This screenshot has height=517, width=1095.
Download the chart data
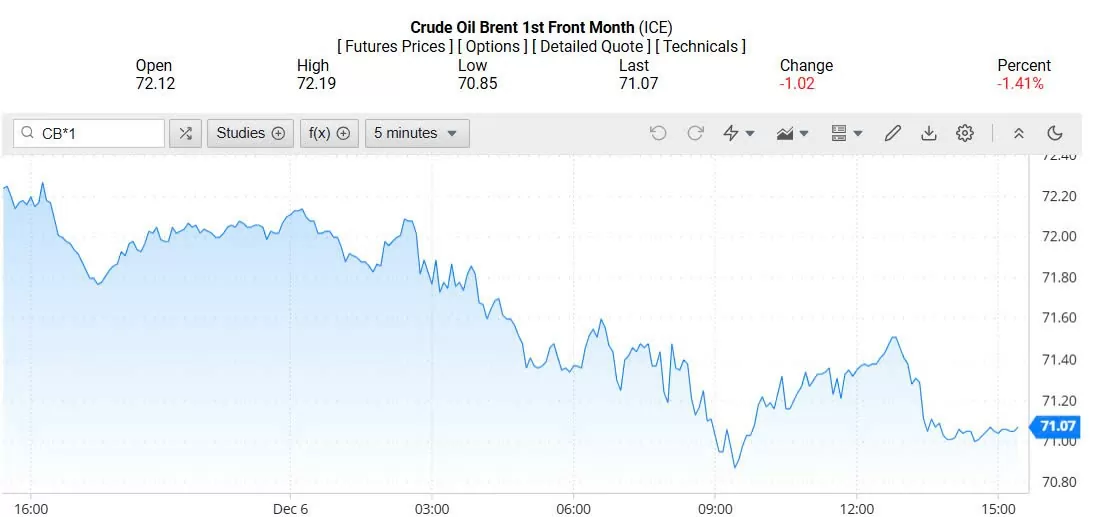(x=929, y=133)
